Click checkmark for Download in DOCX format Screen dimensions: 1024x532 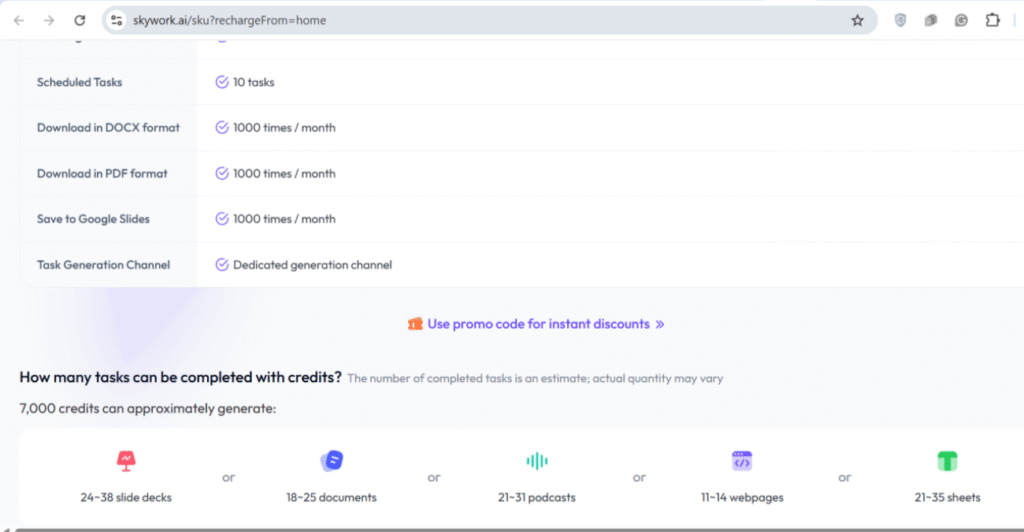click(x=222, y=128)
